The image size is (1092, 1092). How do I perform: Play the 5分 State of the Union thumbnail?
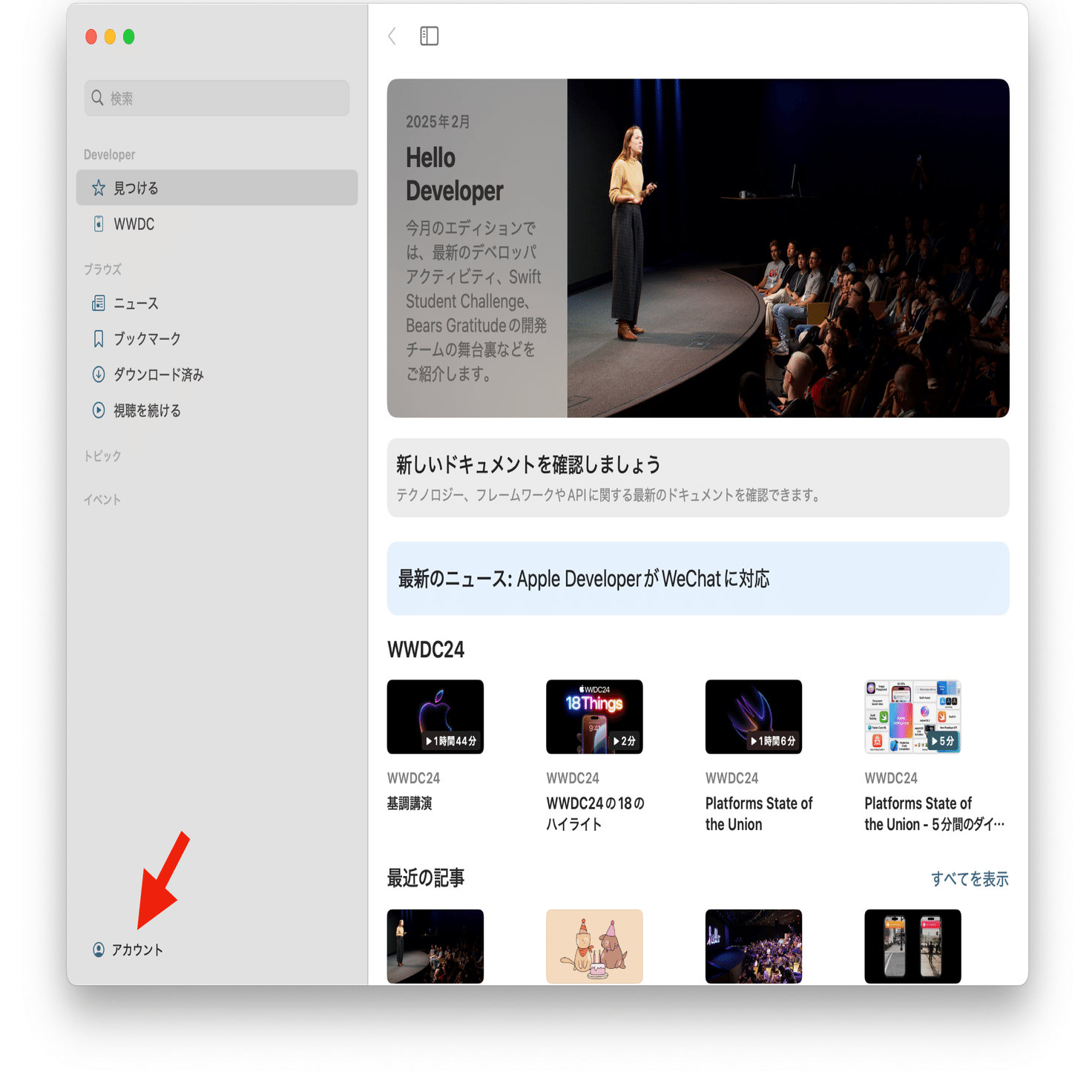tap(912, 717)
